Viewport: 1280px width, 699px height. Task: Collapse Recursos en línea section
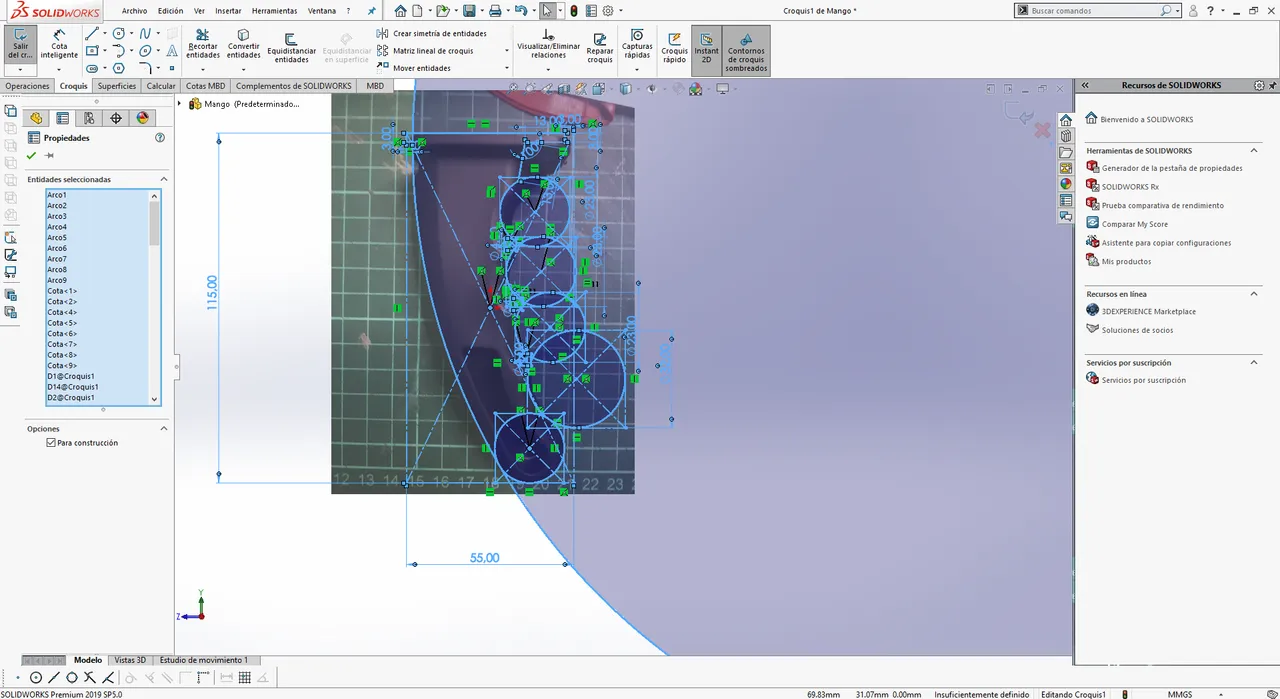pyautogui.click(x=1255, y=294)
